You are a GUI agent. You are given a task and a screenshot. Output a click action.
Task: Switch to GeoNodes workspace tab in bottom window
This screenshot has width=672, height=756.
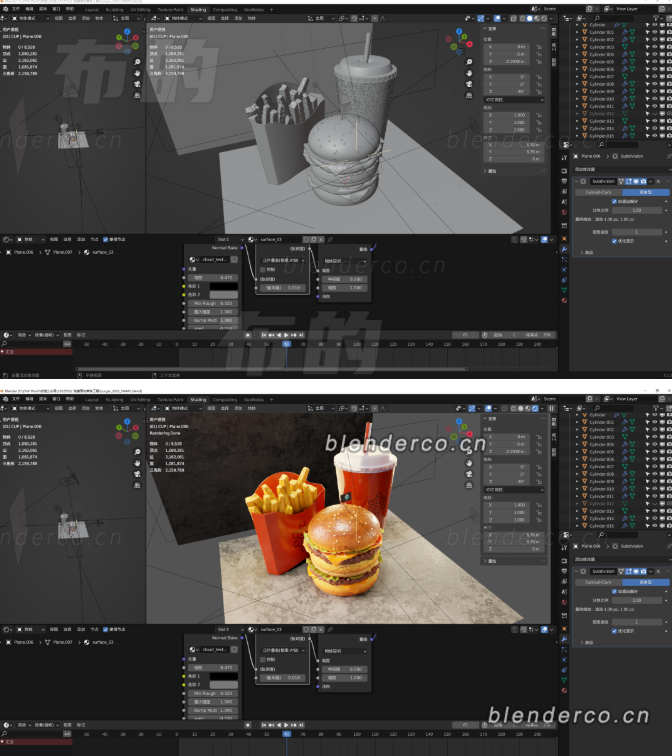tap(254, 399)
